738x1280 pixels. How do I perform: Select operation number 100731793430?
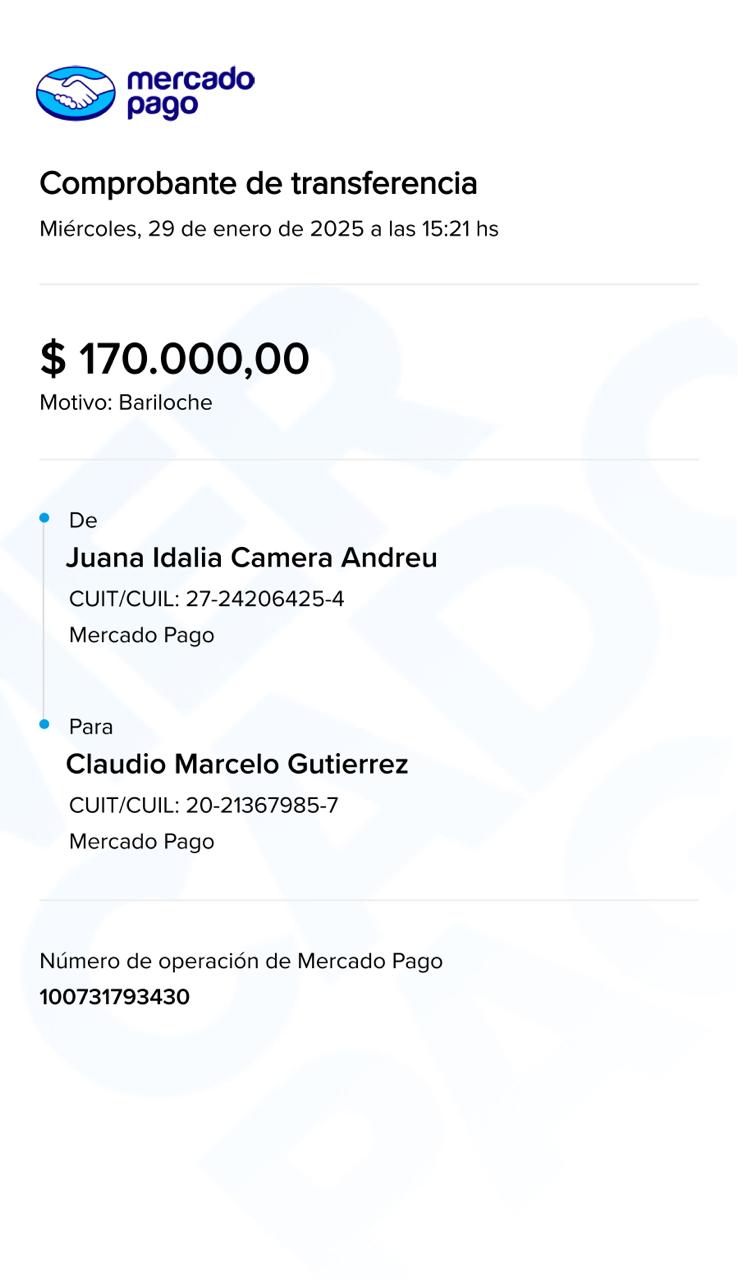[114, 997]
